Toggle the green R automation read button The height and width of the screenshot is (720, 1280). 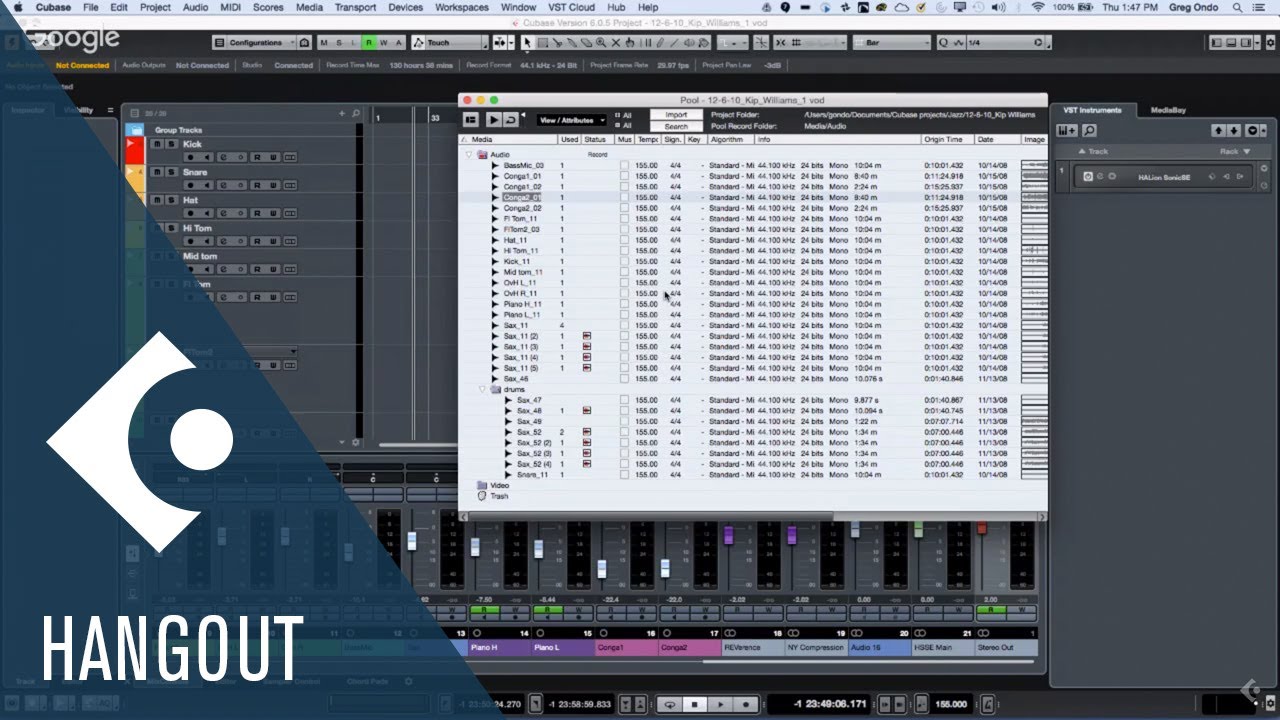(x=369, y=43)
